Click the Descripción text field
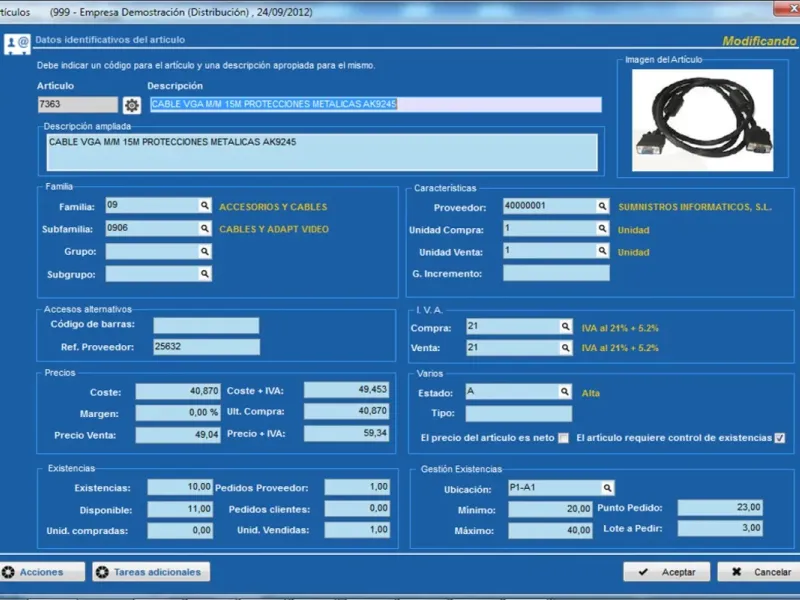This screenshot has height=600, width=800. (x=375, y=104)
